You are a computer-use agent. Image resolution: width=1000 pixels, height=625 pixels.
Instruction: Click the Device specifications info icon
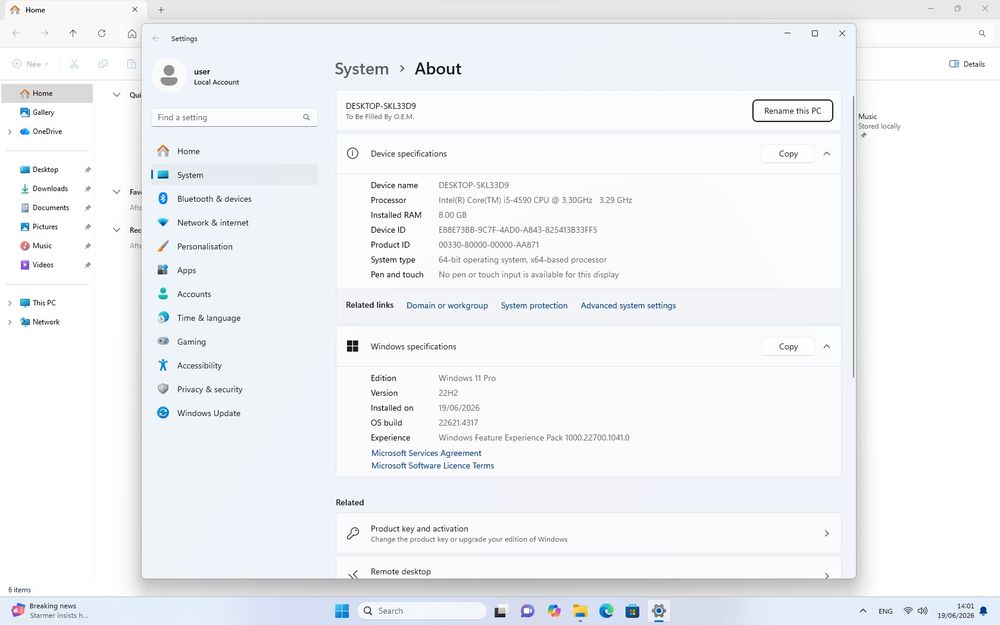pos(352,153)
